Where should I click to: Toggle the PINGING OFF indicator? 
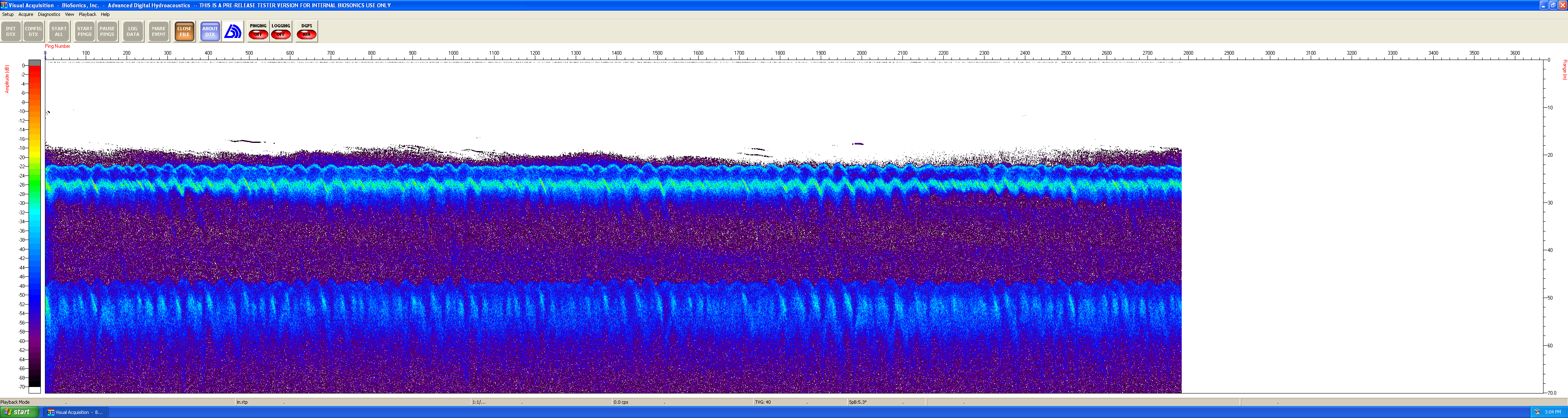tap(258, 32)
